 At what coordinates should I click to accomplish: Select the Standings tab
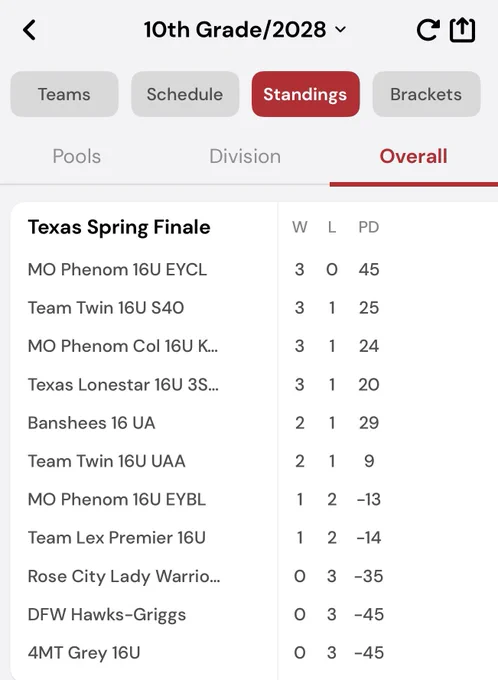point(305,94)
